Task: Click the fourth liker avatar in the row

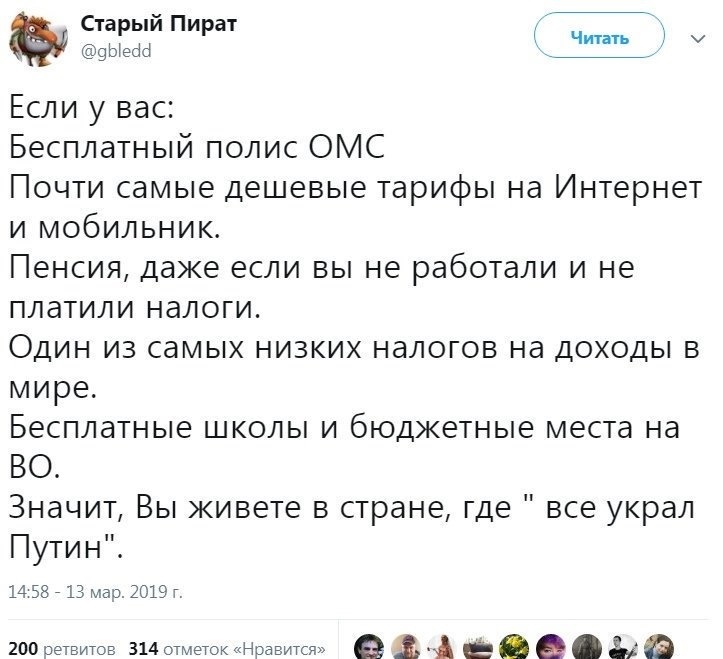Action: coord(478,644)
